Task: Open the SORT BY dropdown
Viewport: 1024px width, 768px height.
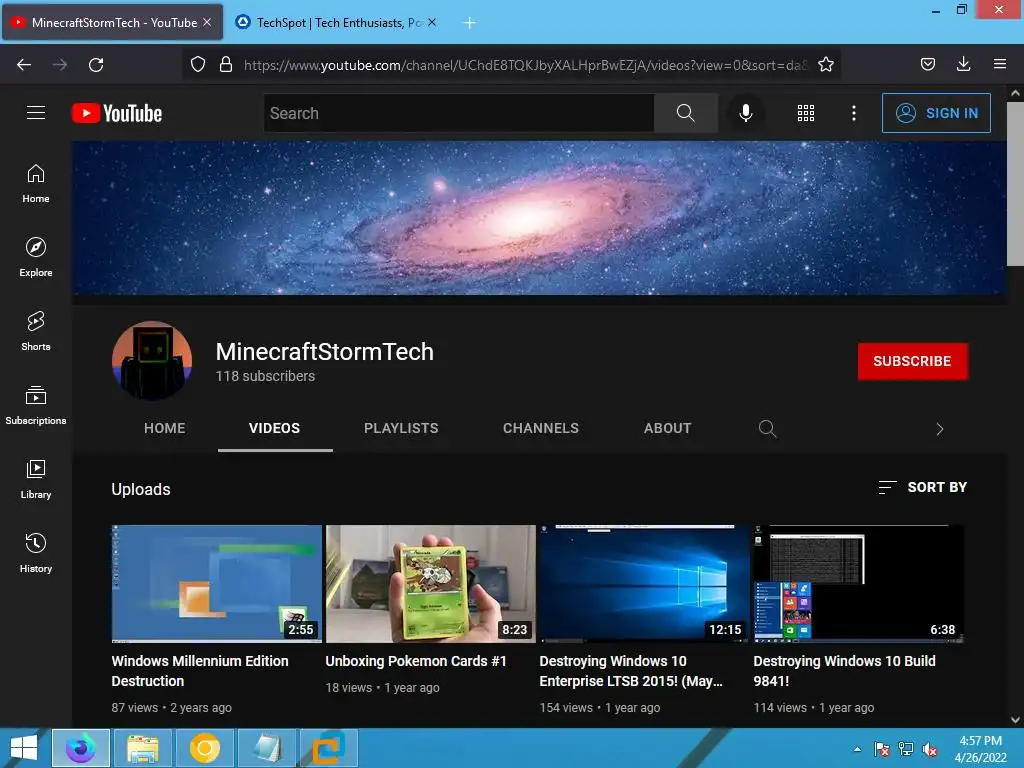Action: point(922,487)
